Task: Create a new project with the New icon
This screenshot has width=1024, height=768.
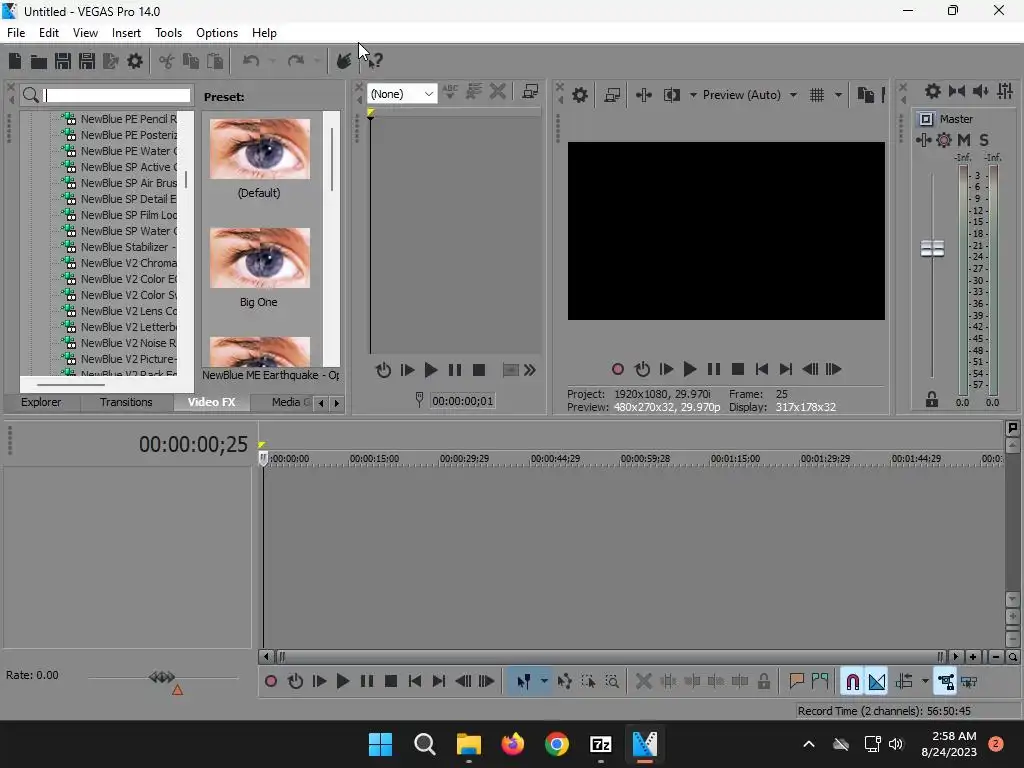Action: point(15,61)
